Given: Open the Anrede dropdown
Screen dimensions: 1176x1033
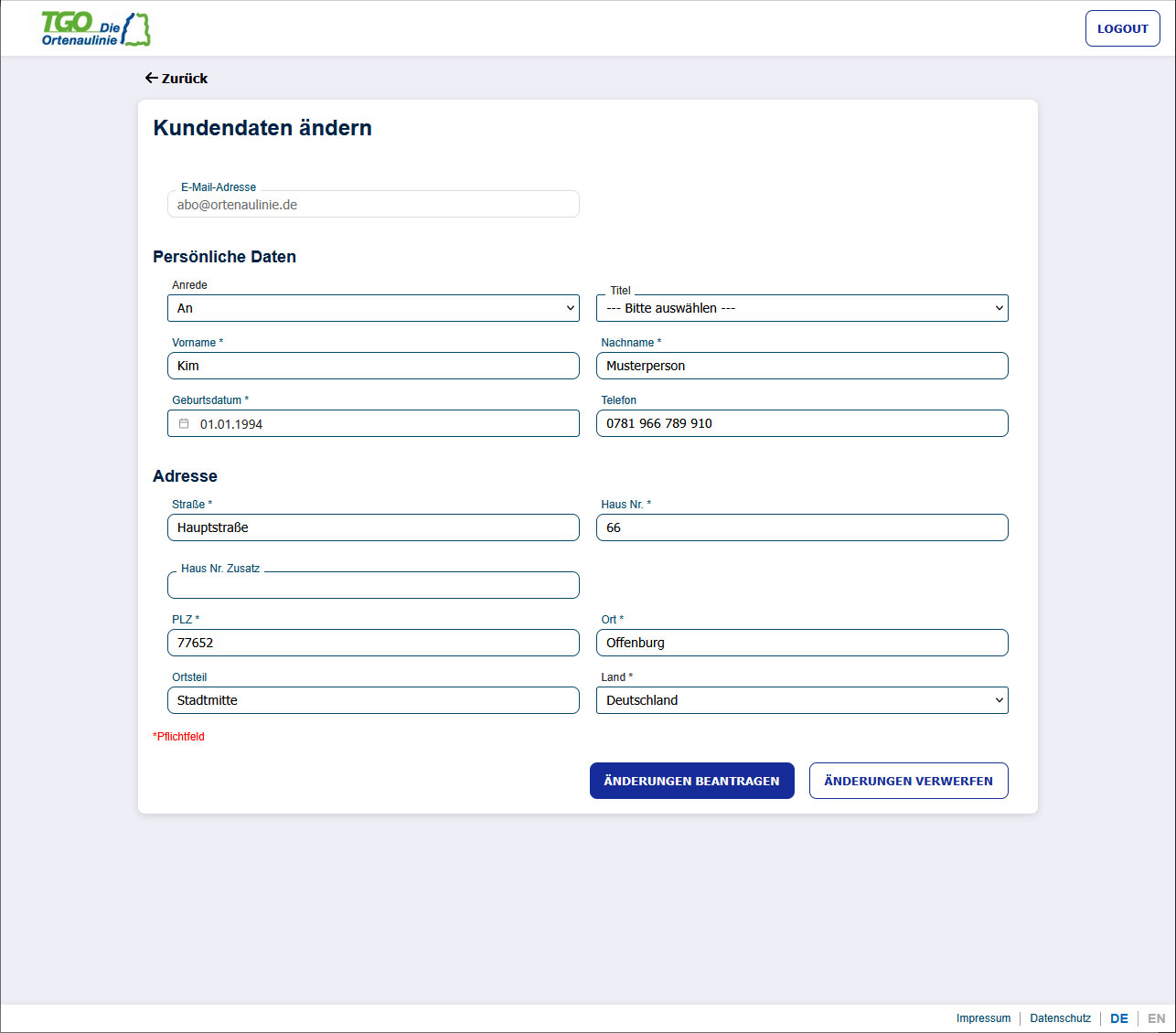Looking at the screenshot, I should (x=373, y=308).
